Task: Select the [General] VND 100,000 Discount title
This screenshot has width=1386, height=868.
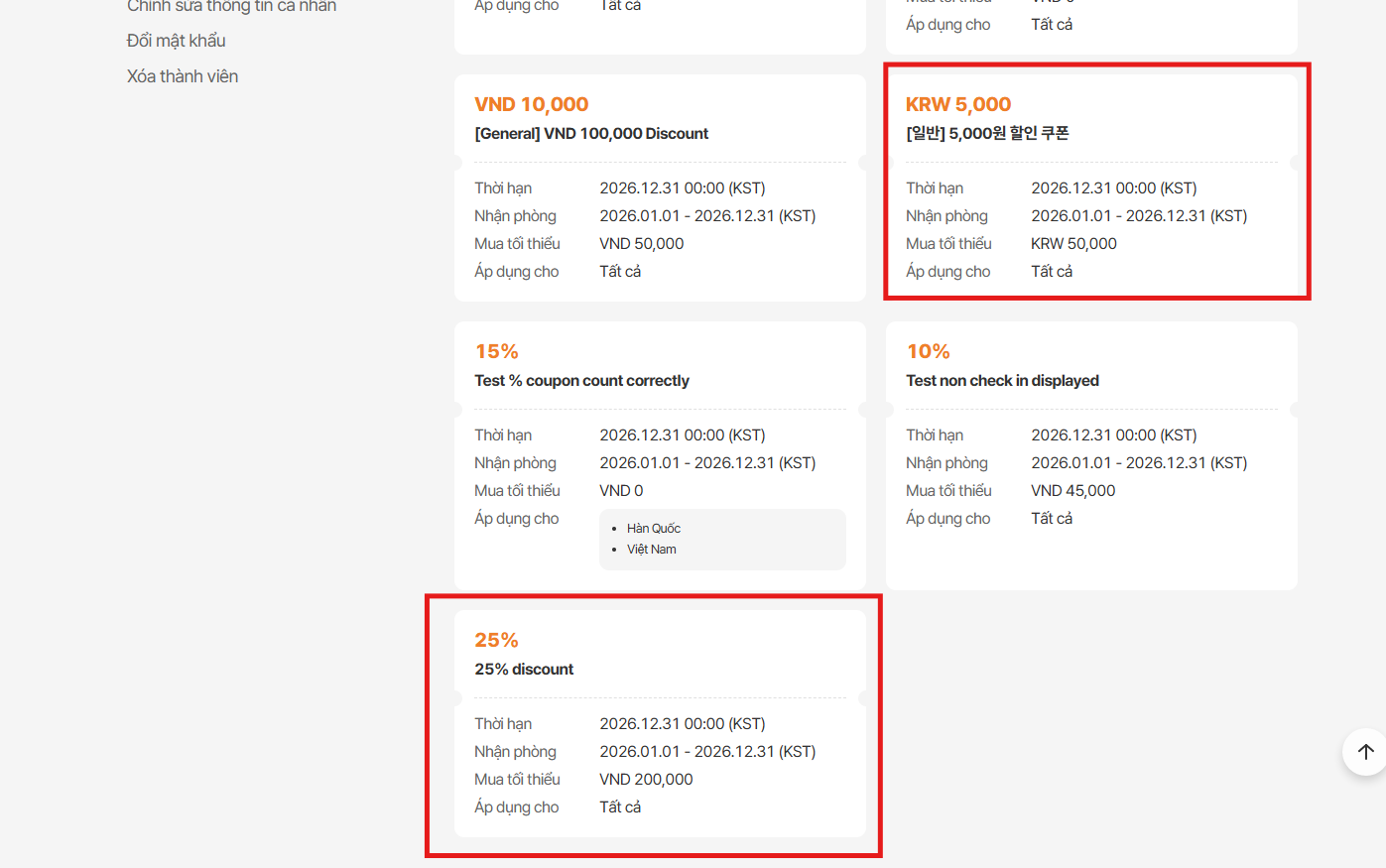Action: [x=591, y=134]
